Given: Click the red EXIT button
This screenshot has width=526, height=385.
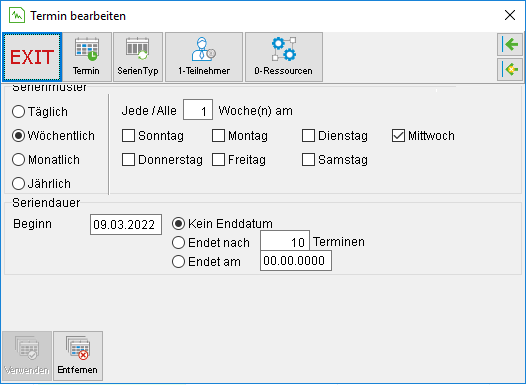Looking at the screenshot, I should [32, 57].
